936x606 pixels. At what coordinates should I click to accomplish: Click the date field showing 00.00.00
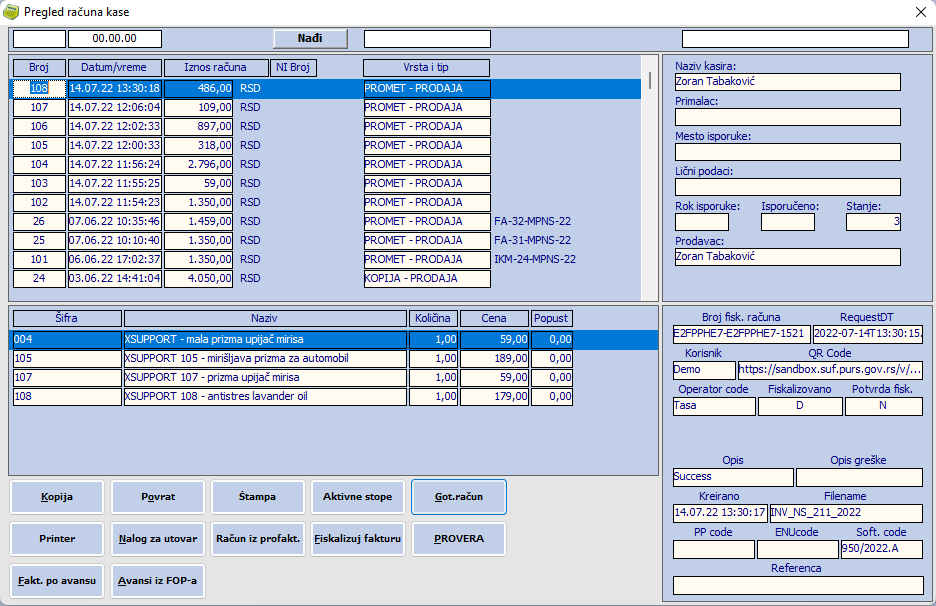point(115,39)
